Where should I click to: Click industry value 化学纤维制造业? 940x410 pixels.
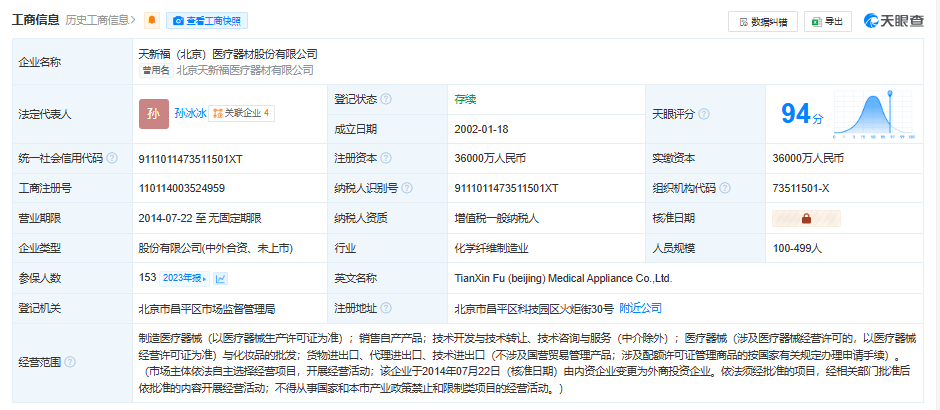[x=492, y=248]
